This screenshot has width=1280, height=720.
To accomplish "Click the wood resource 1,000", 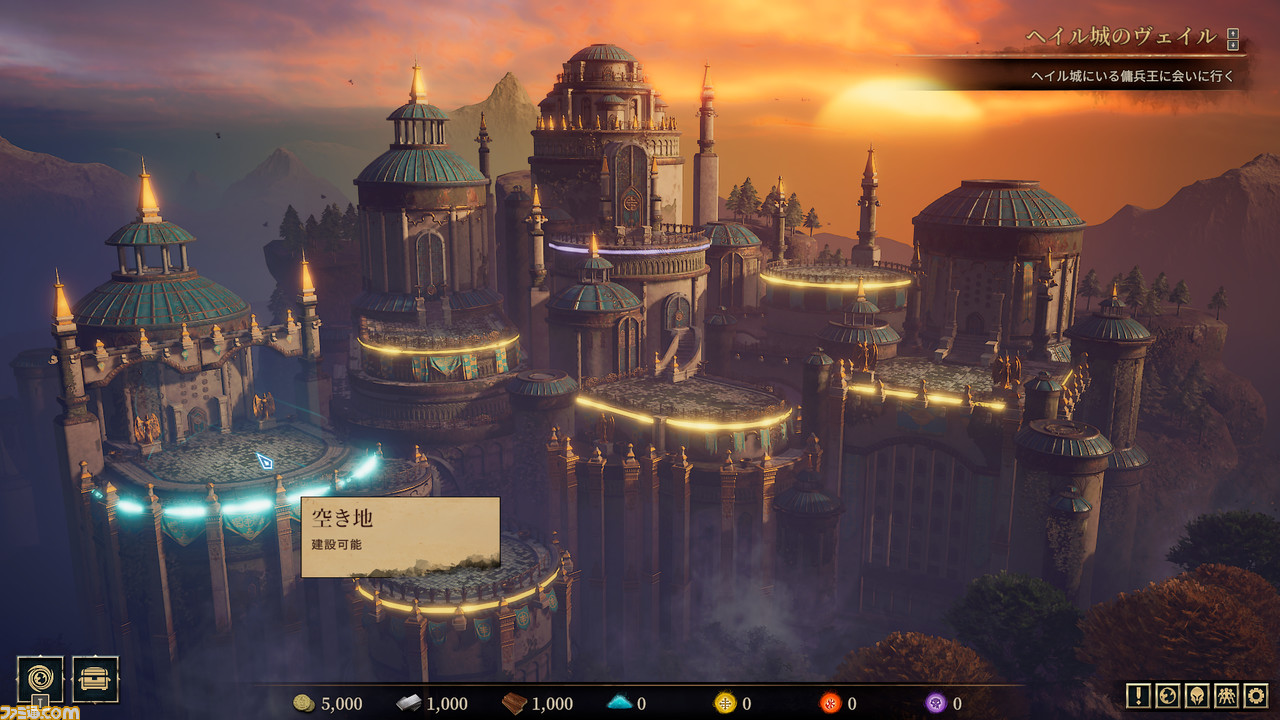I will (x=538, y=704).
